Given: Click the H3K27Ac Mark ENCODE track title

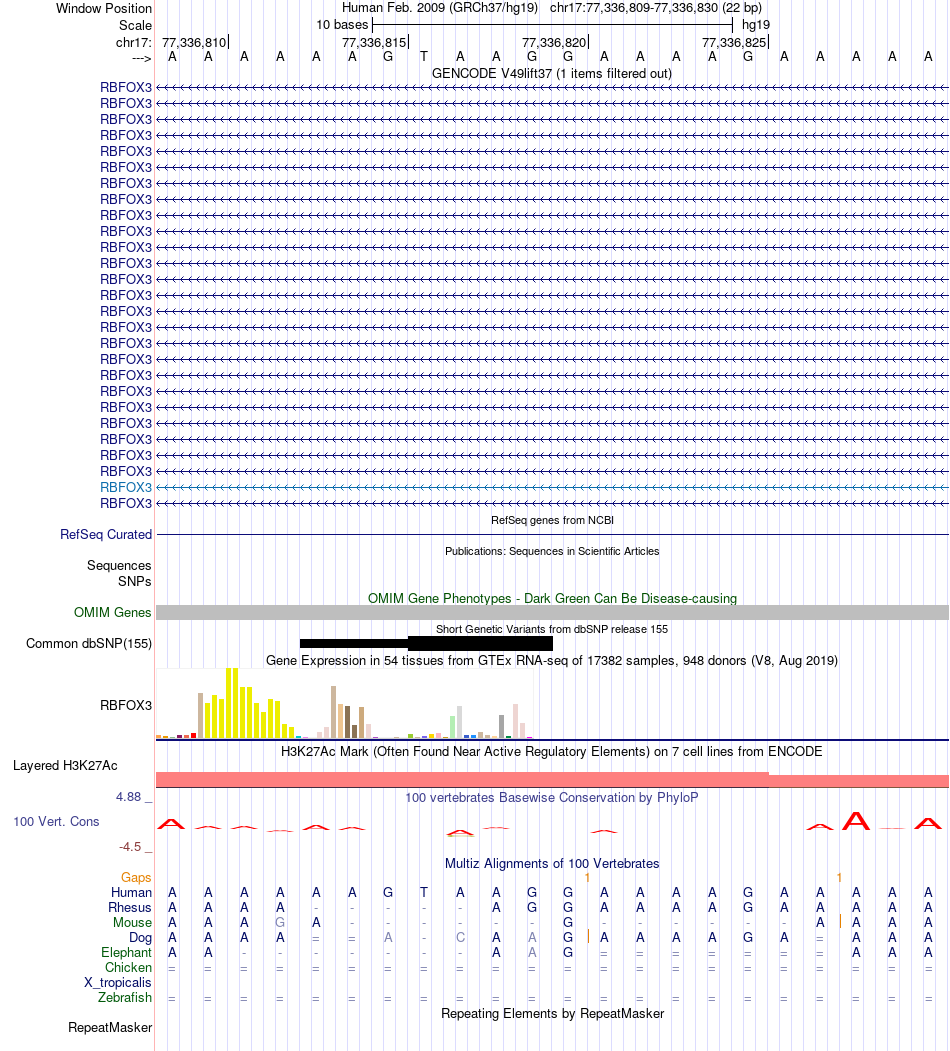Looking at the screenshot, I should (552, 751).
